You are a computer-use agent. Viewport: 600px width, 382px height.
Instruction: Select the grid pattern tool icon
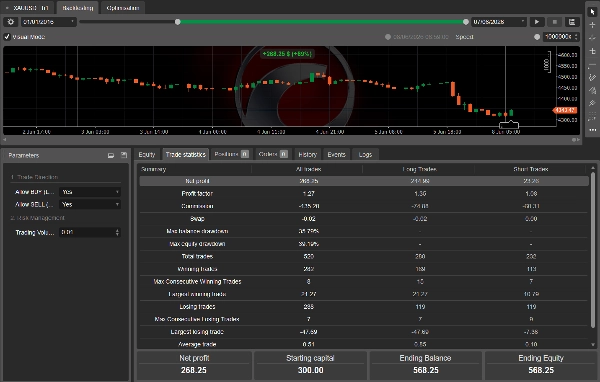pyautogui.click(x=592, y=116)
